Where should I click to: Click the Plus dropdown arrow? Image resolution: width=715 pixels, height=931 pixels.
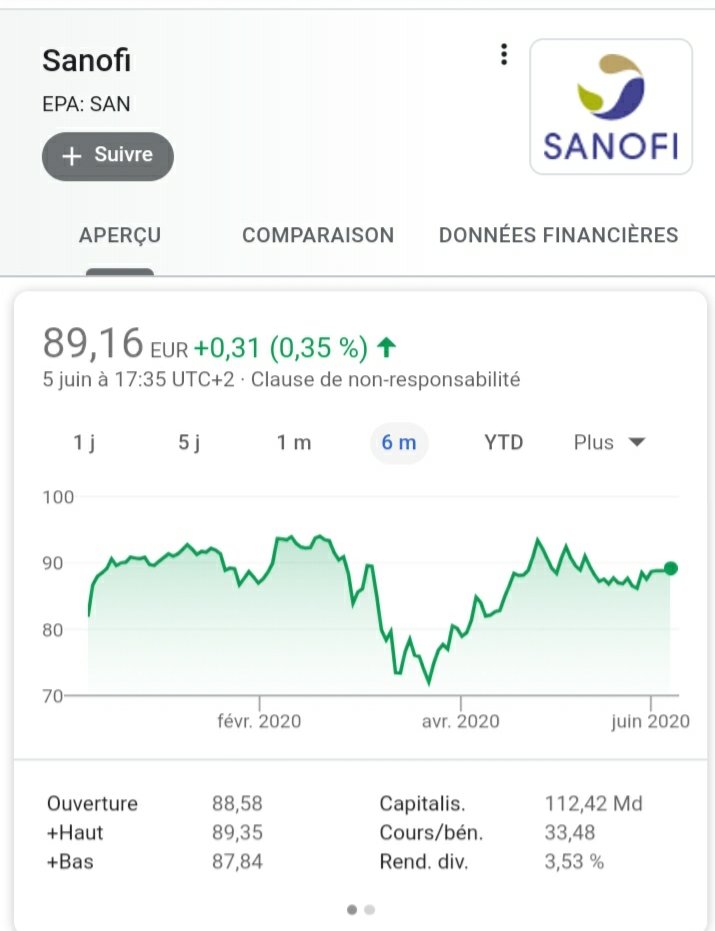pos(637,442)
